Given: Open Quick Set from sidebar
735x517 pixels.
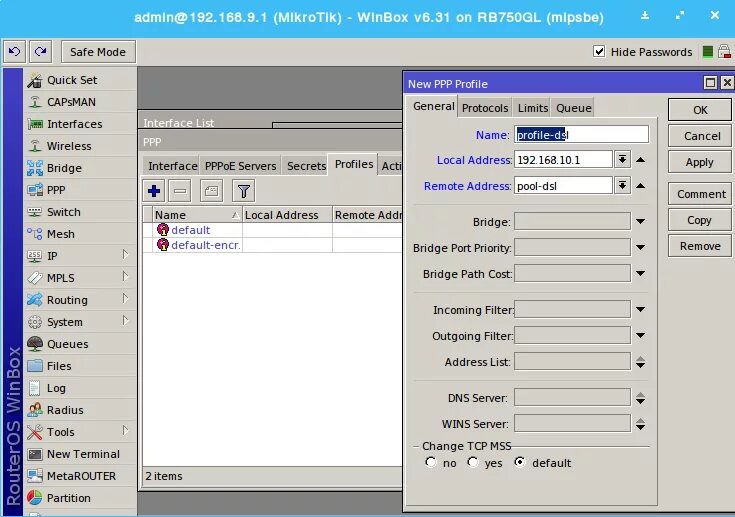Looking at the screenshot, I should point(80,80).
